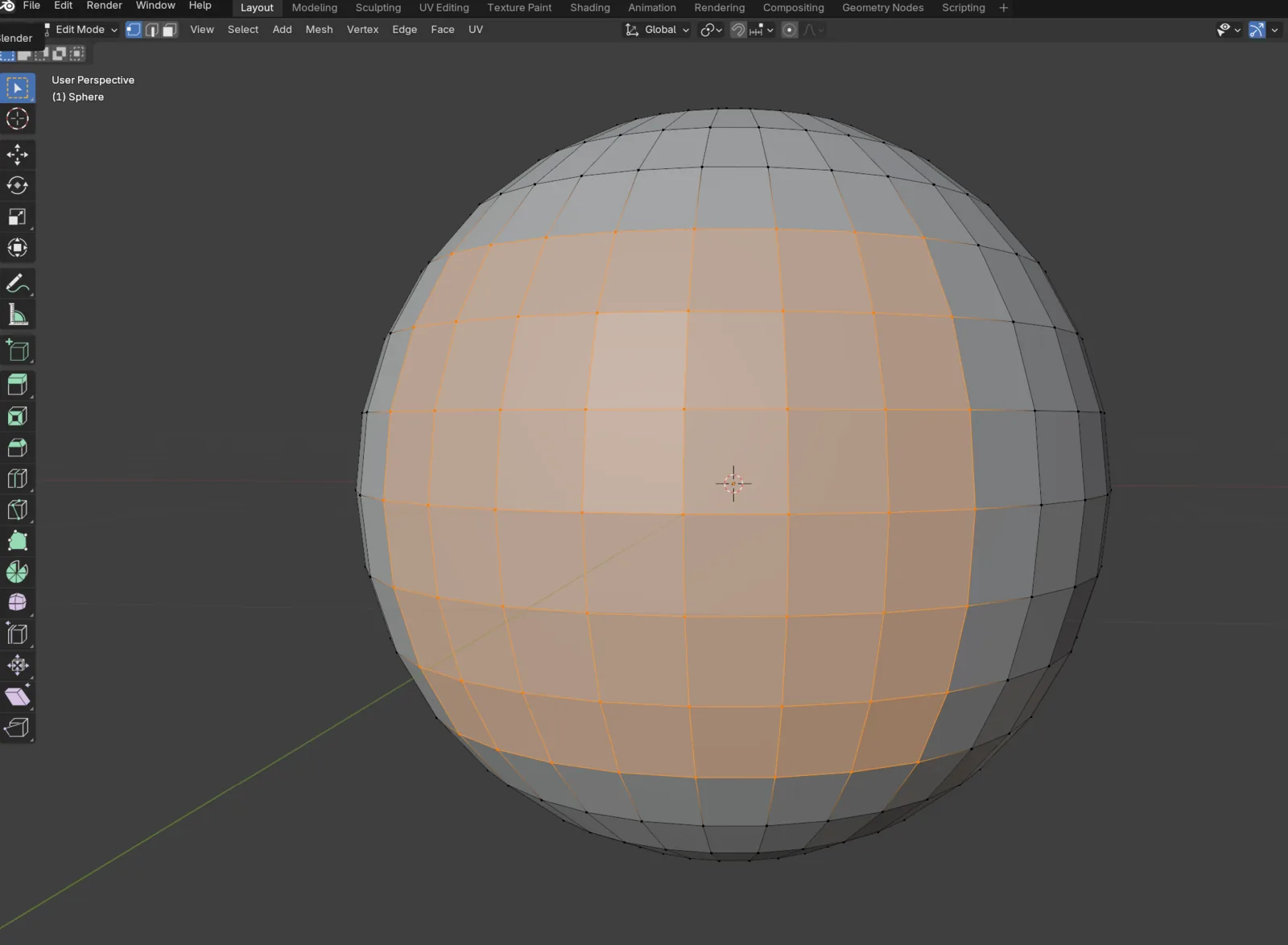Set selection mode to Intersect

pyautogui.click(x=76, y=54)
